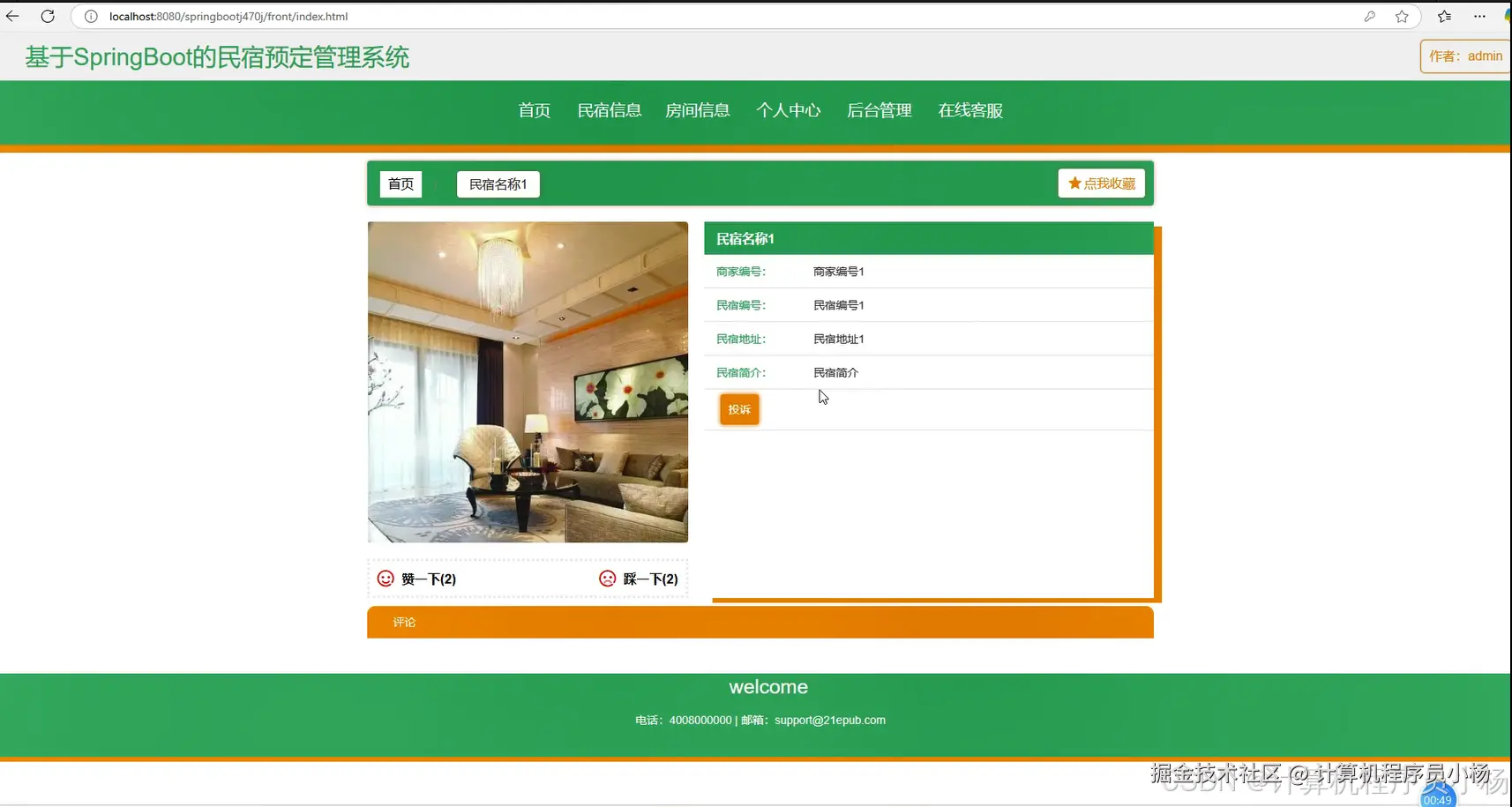Viewport: 1512px width, 807px height.
Task: Select 民宿信息 in the navigation bar
Action: [609, 110]
